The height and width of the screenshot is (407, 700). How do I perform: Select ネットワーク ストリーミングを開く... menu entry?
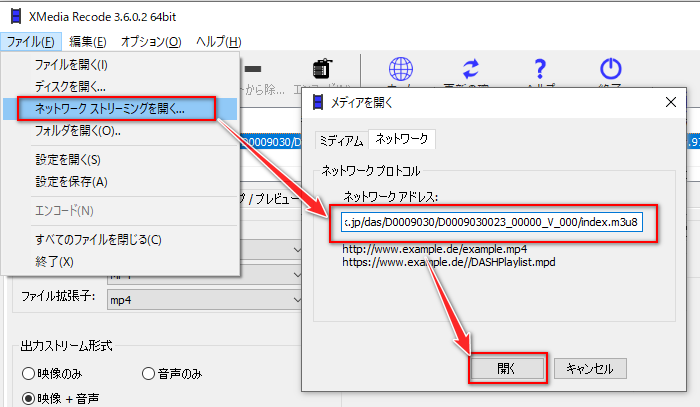121,108
